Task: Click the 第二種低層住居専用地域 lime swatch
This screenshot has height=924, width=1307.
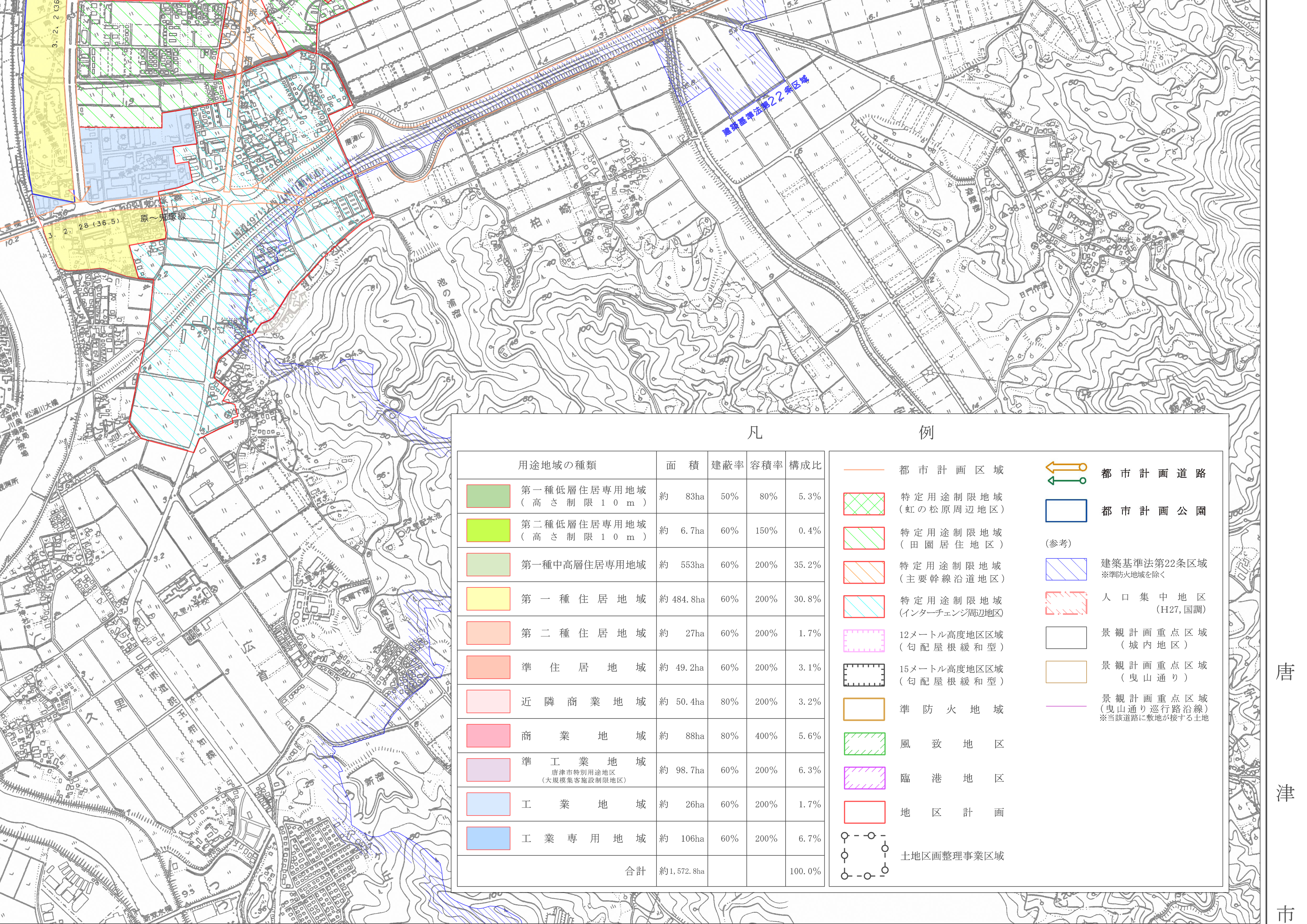Action: tap(488, 530)
